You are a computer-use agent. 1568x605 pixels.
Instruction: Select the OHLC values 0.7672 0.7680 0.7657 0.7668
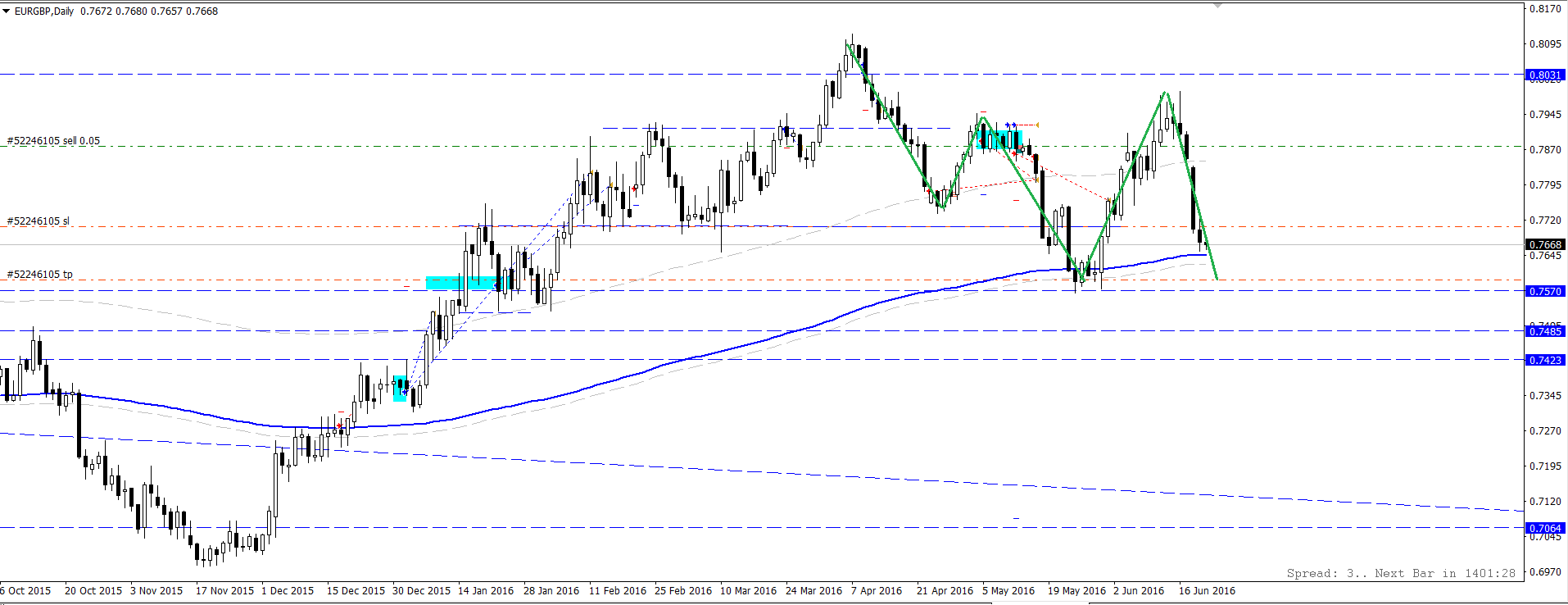pyautogui.click(x=149, y=11)
